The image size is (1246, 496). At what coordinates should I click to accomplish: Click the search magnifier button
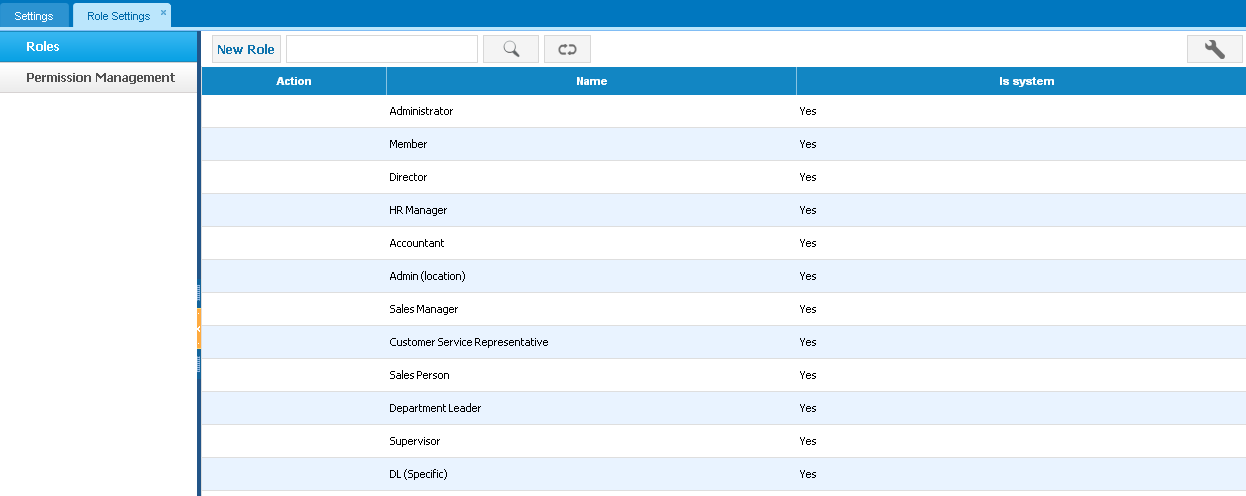[x=511, y=49]
